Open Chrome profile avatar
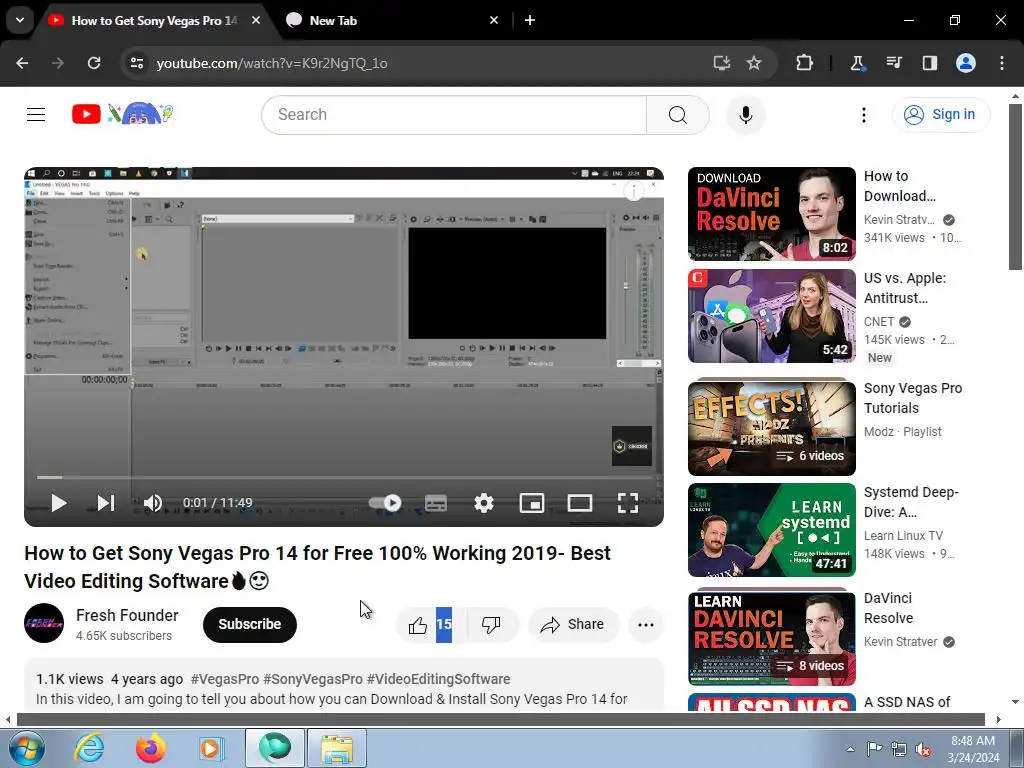This screenshot has height=768, width=1024. tap(965, 63)
